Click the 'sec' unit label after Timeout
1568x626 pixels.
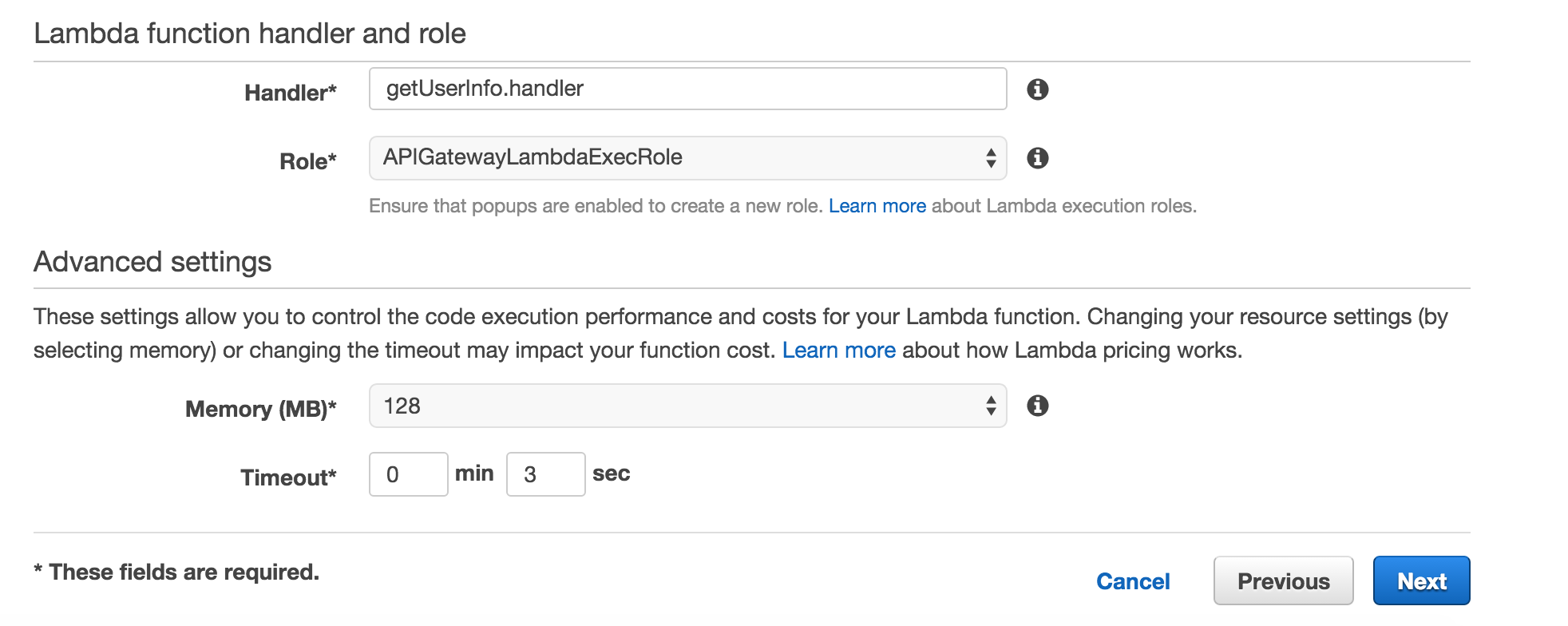[611, 473]
